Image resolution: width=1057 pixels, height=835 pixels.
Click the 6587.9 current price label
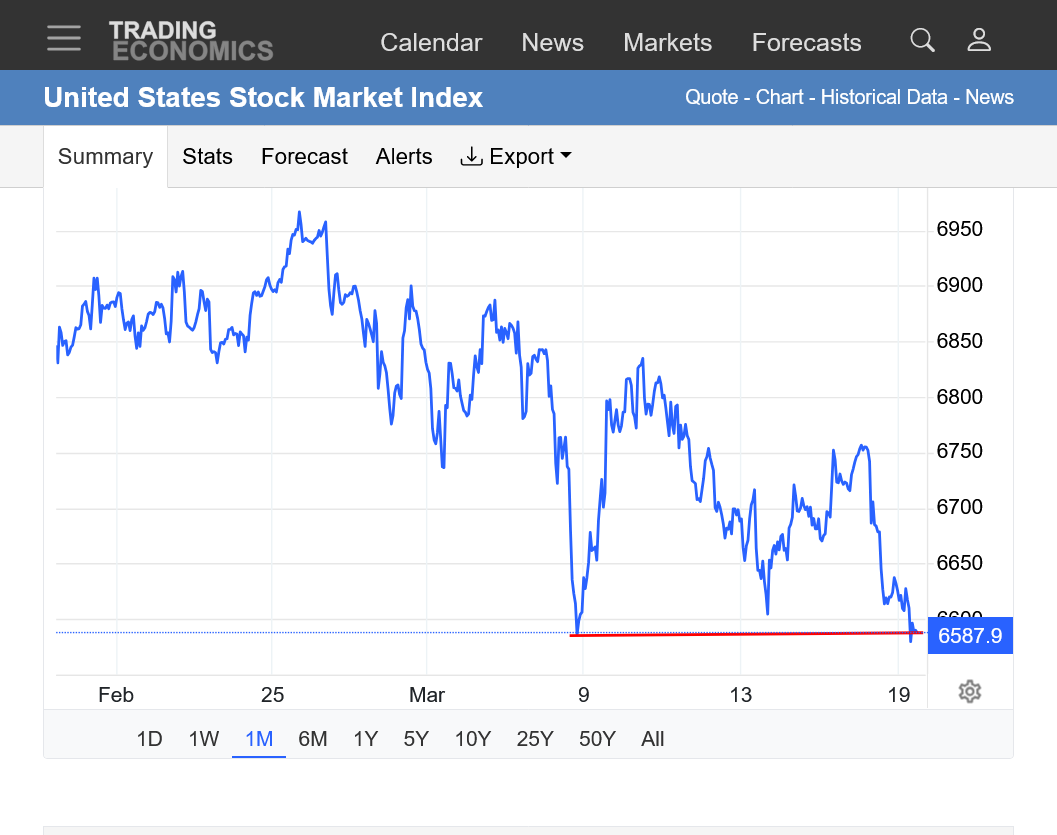(x=969, y=635)
